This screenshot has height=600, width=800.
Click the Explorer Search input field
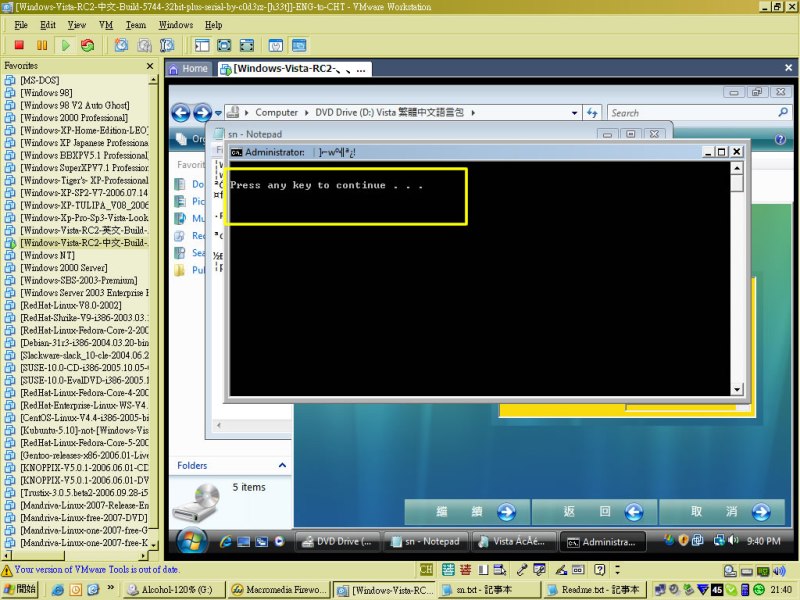pyautogui.click(x=692, y=113)
